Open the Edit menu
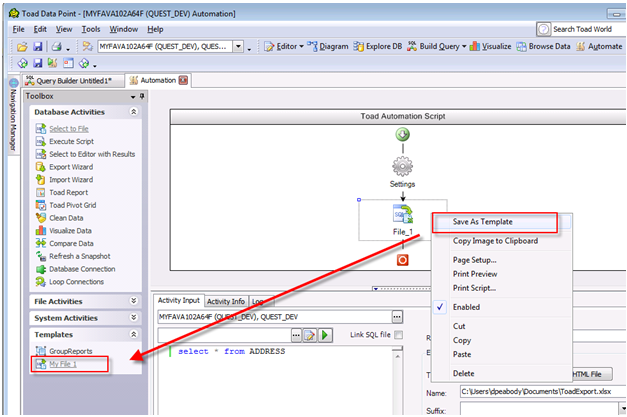Image resolution: width=627 pixels, height=417 pixels. point(40,29)
